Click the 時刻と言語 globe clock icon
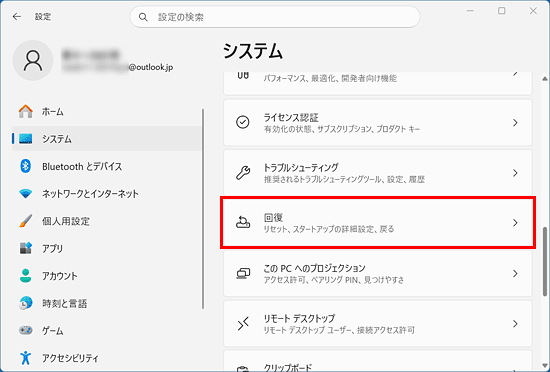 [26, 303]
